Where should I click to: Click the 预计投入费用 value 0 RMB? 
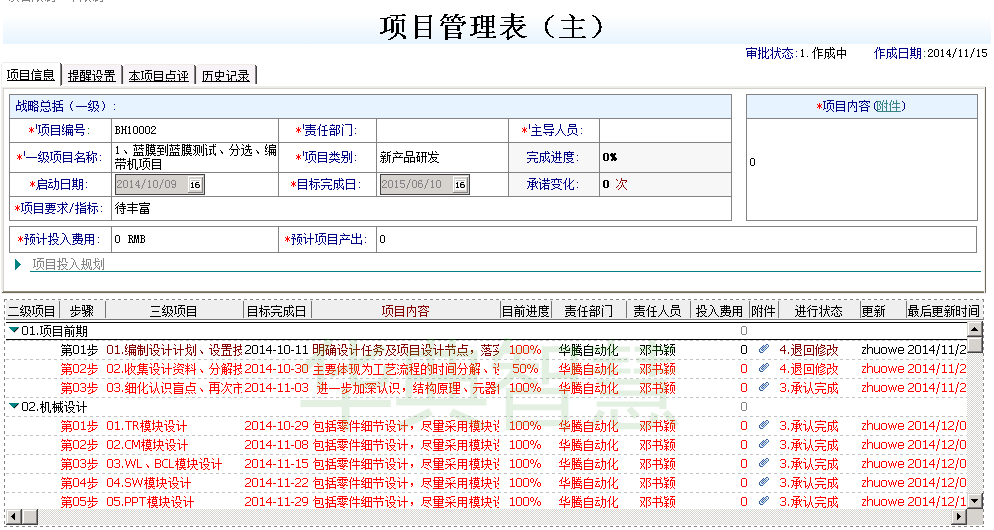click(130, 239)
